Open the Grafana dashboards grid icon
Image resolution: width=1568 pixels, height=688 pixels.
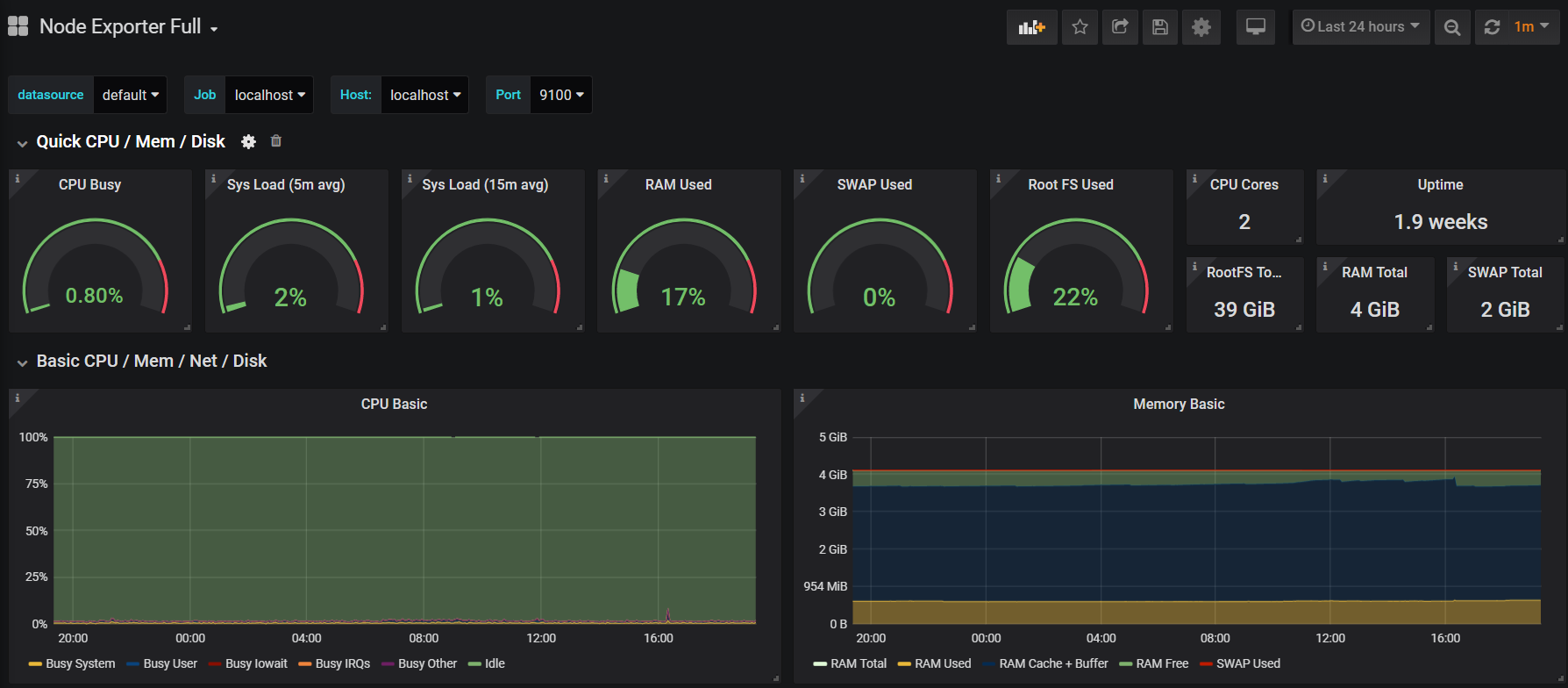(18, 26)
